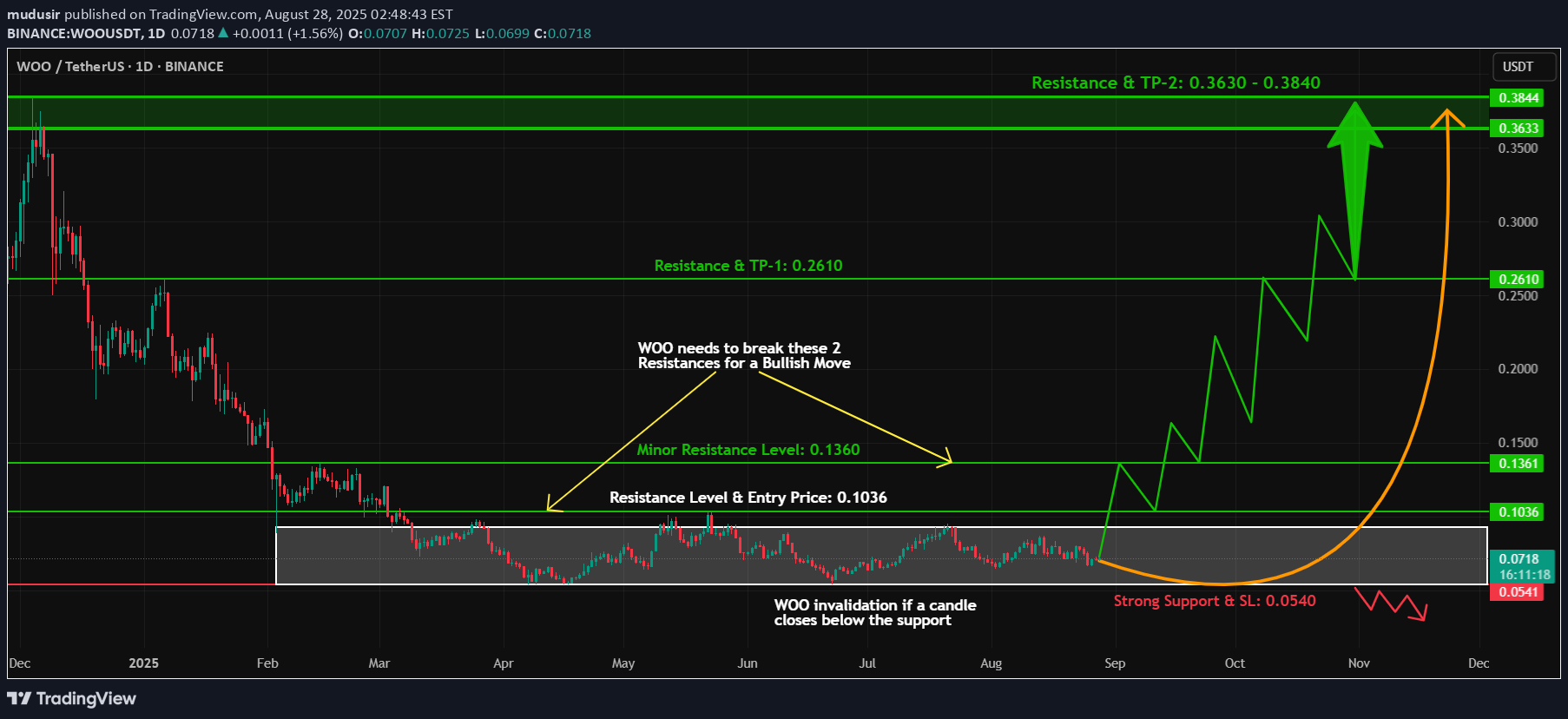The height and width of the screenshot is (719, 1568).
Task: Click the Aug time axis label
Action: (x=992, y=663)
